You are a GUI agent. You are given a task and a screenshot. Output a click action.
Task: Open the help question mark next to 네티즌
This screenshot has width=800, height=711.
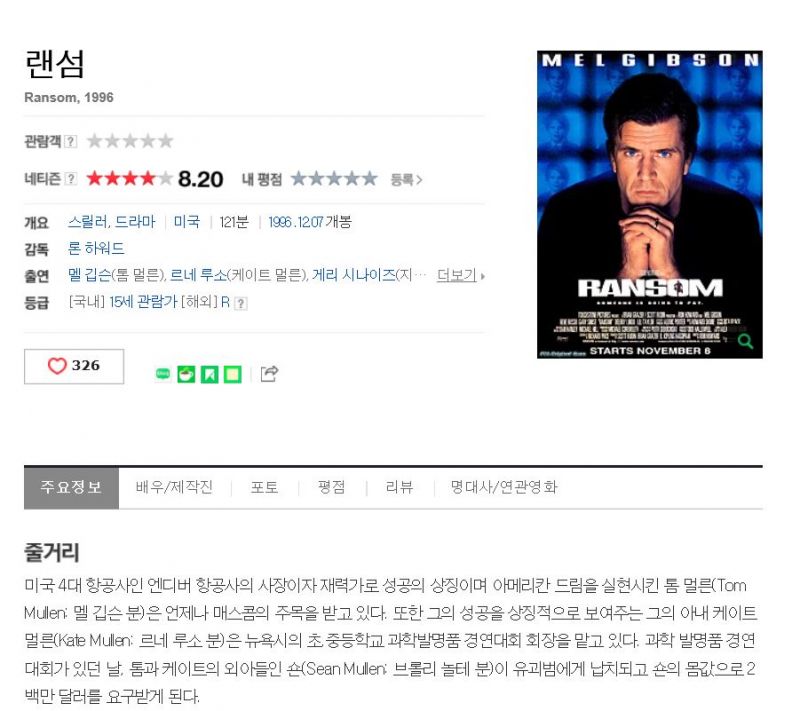71,179
